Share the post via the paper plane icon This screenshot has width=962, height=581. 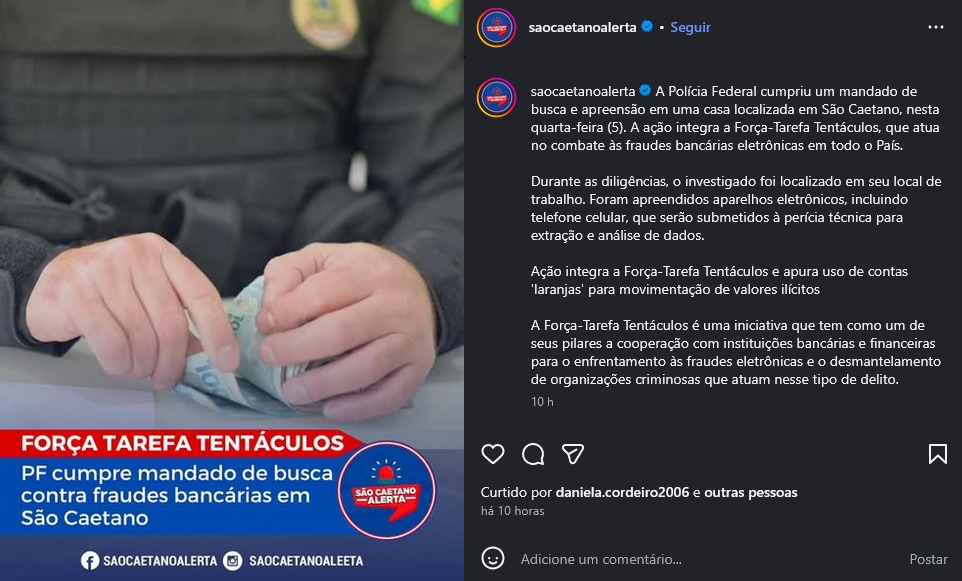pyautogui.click(x=572, y=454)
